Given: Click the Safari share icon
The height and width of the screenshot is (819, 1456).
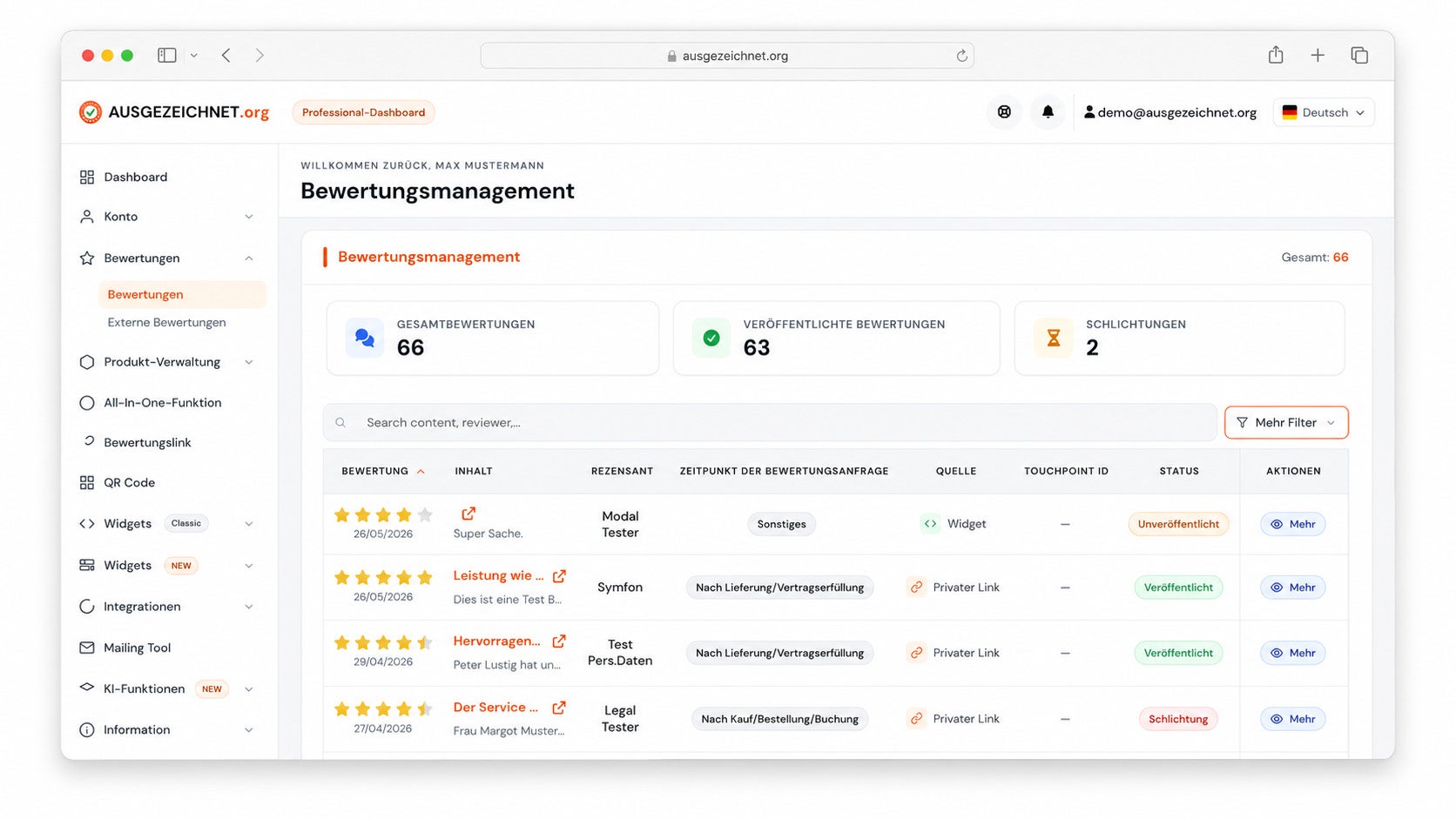Looking at the screenshot, I should click(x=1276, y=55).
